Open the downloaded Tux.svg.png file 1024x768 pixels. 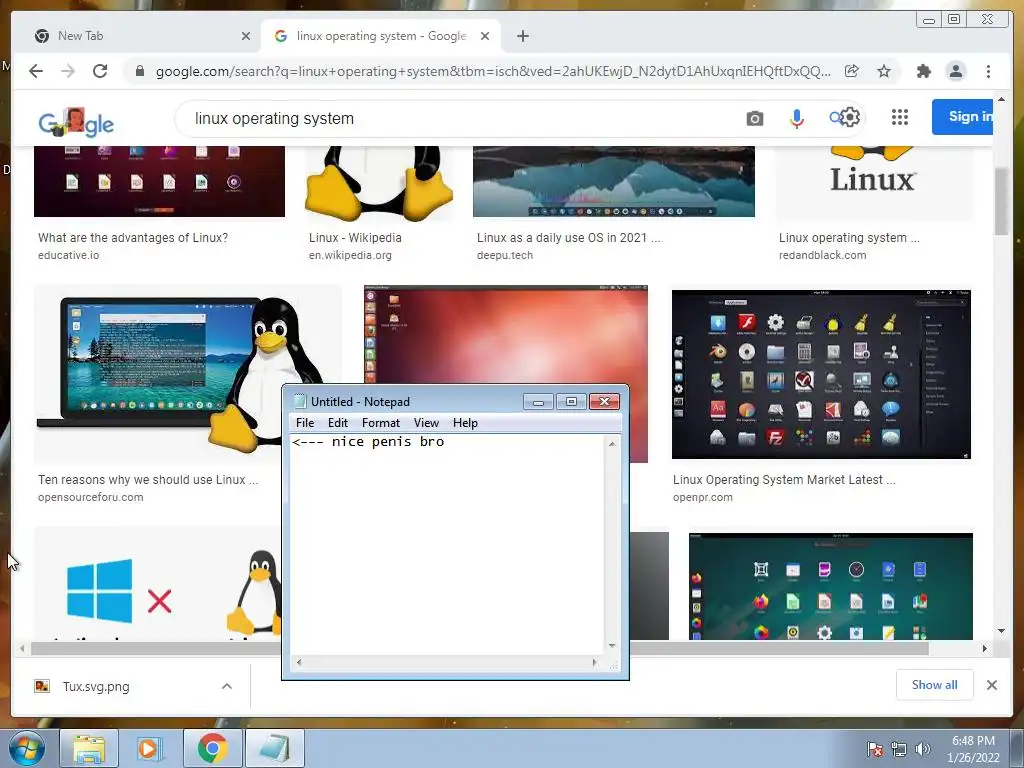coord(95,686)
